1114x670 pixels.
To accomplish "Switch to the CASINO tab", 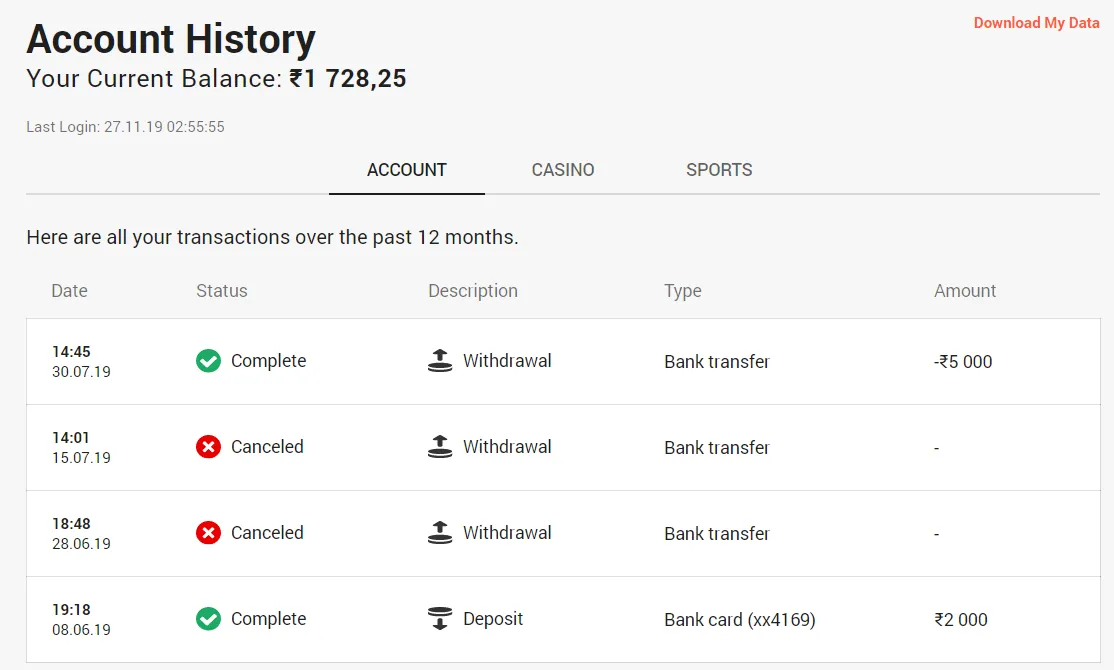I will (563, 170).
